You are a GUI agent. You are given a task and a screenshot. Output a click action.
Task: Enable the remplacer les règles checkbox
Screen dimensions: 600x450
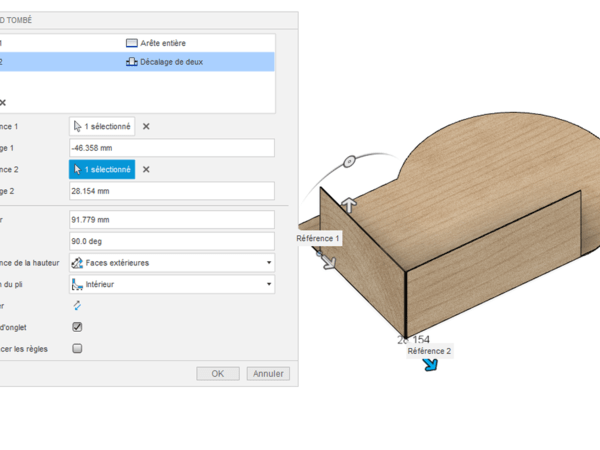coord(77,349)
